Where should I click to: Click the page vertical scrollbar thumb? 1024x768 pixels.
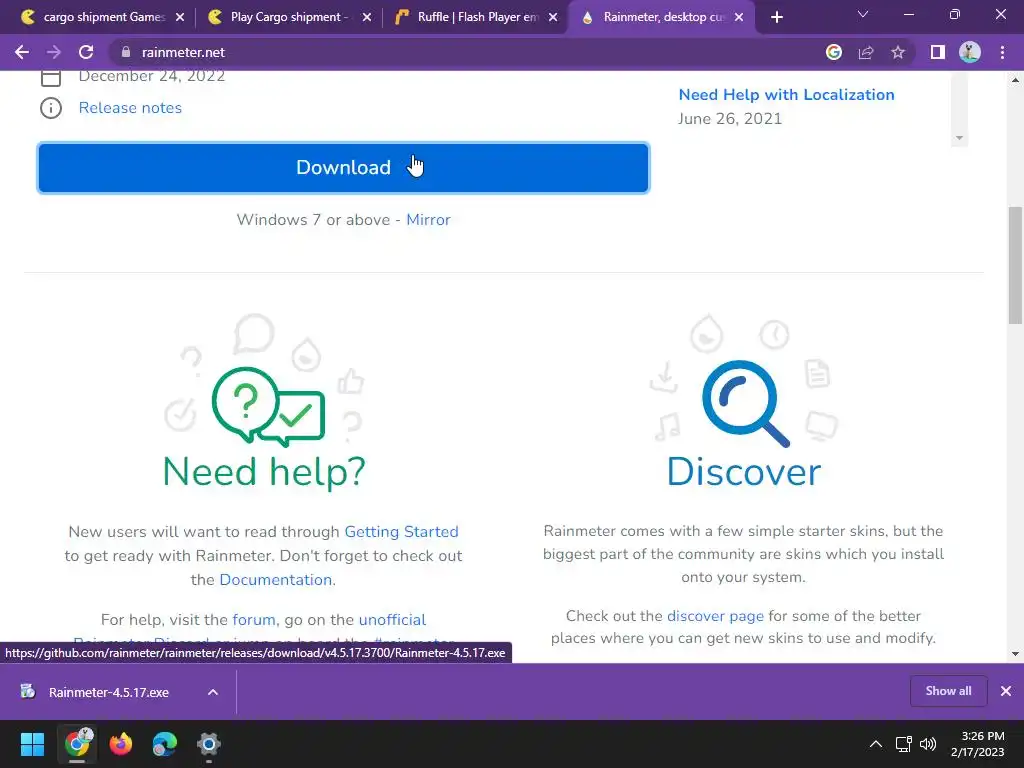click(1016, 265)
